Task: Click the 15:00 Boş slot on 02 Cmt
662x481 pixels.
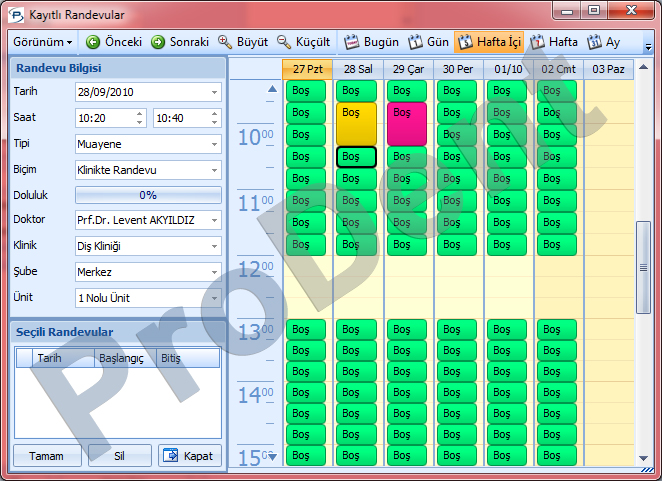Action: click(x=556, y=456)
